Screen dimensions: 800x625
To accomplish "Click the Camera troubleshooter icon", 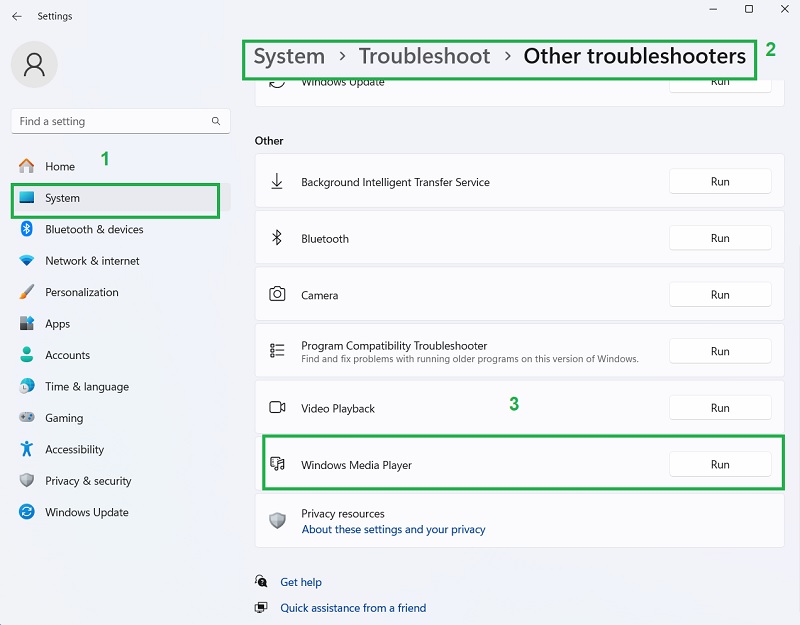I will click(277, 294).
